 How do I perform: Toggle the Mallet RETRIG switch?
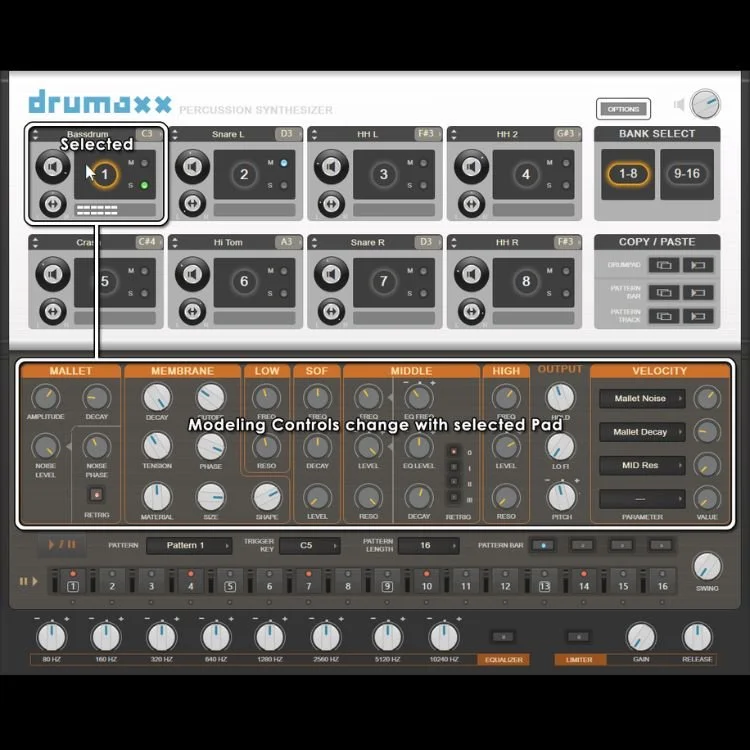point(97,495)
